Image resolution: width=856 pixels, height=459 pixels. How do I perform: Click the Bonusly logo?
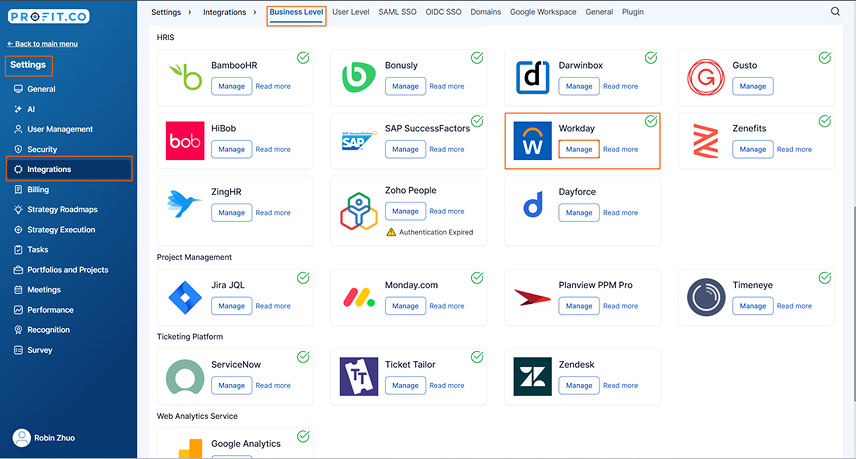click(359, 77)
